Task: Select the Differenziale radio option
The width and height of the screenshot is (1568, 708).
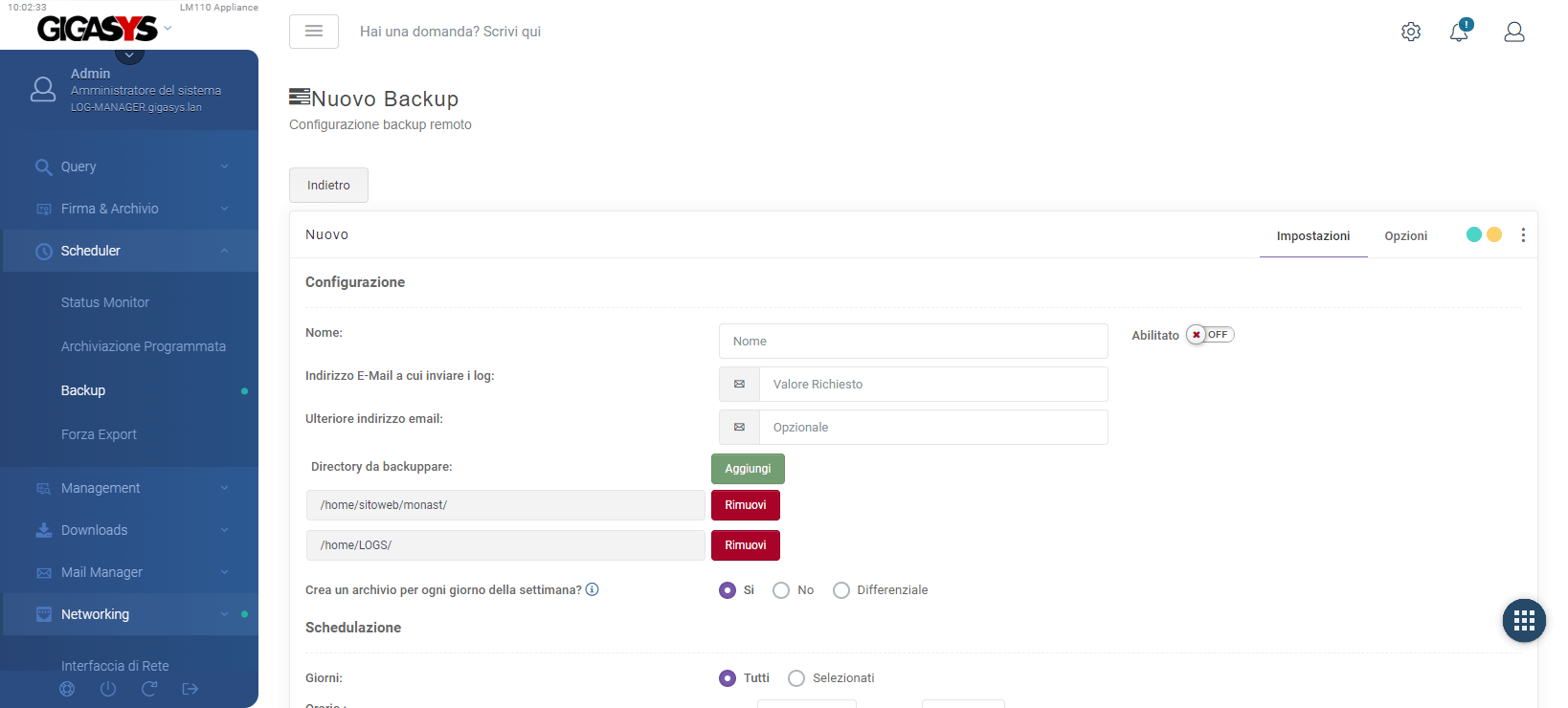Action: click(841, 590)
